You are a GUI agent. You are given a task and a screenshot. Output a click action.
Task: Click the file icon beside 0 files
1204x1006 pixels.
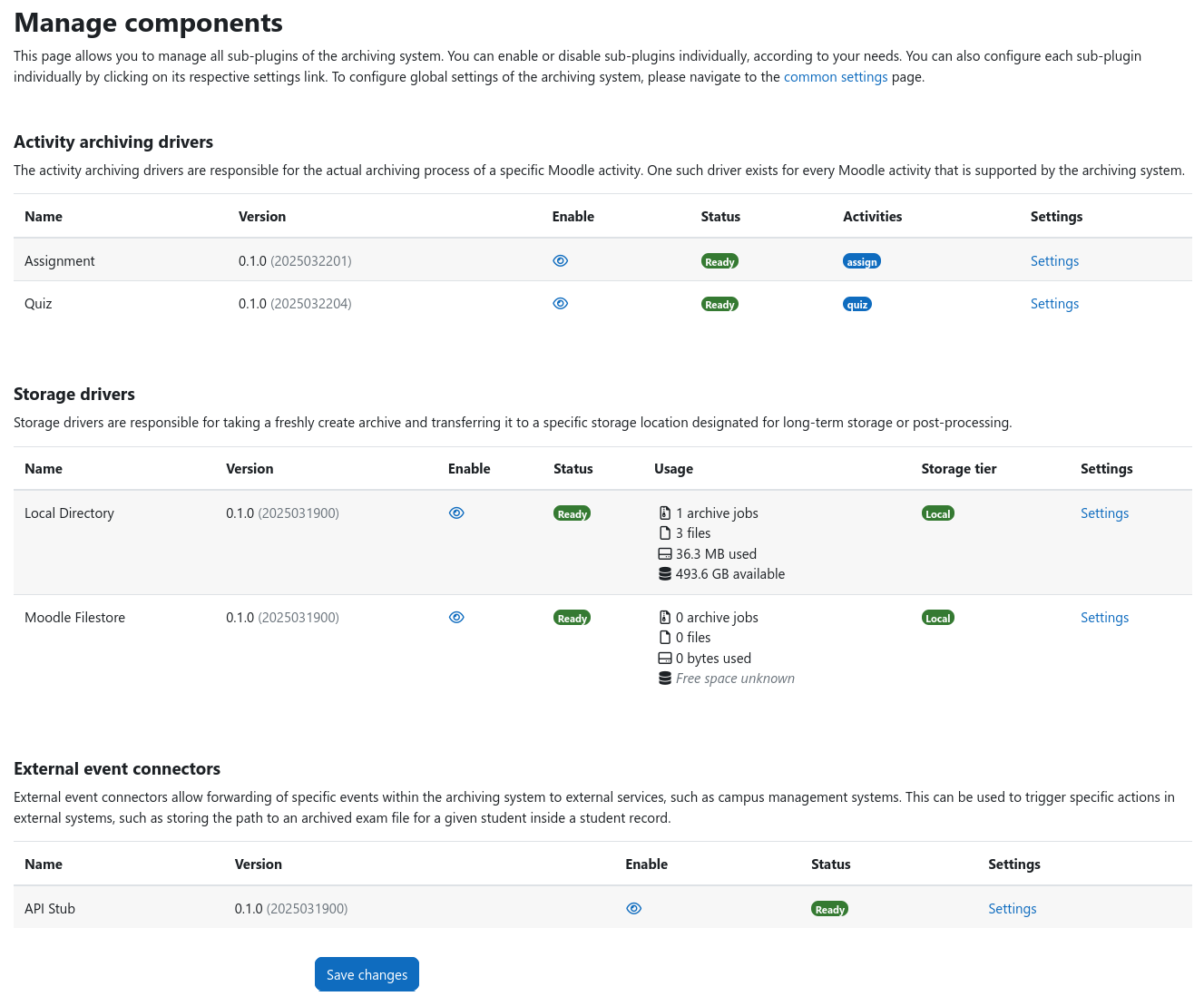[x=664, y=638]
